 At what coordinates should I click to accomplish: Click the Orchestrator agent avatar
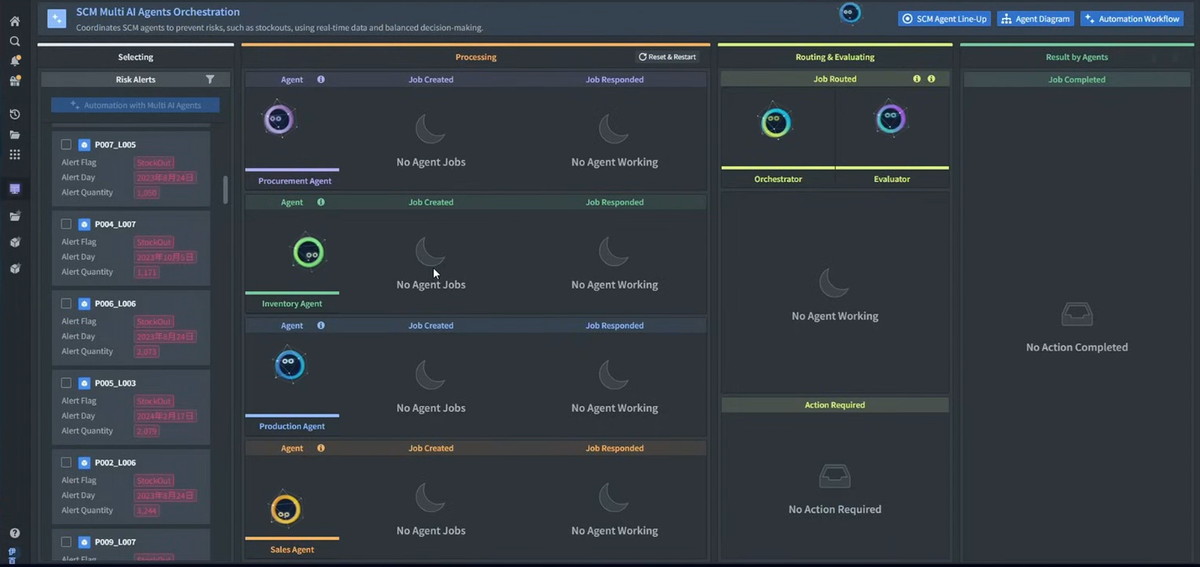point(776,122)
